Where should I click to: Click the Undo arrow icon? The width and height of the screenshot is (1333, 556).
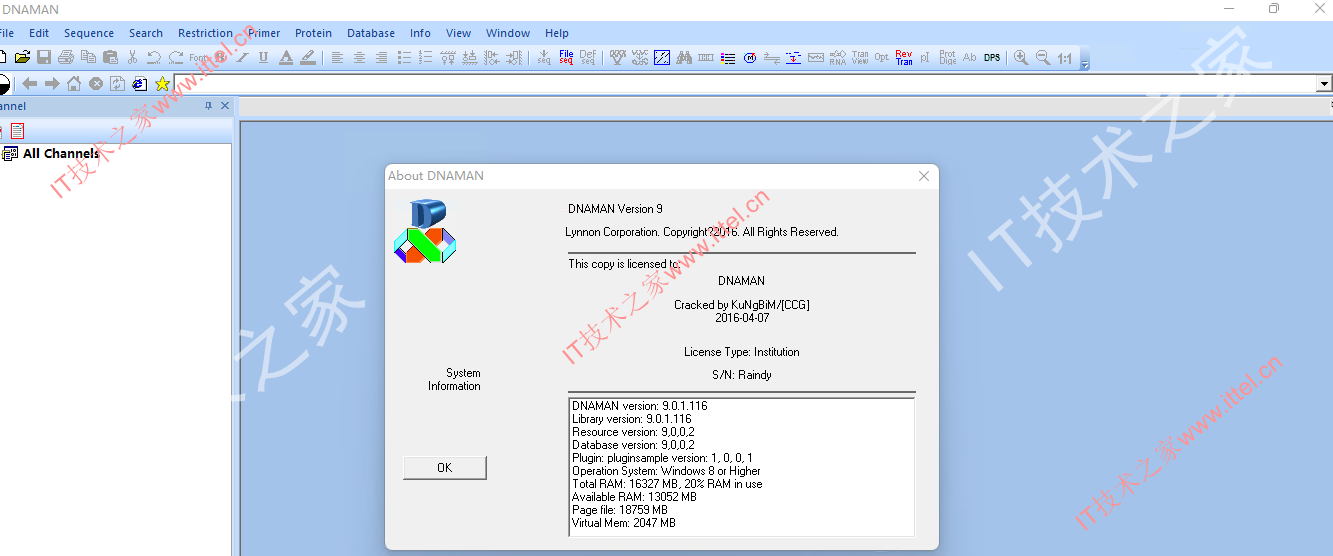click(x=154, y=58)
